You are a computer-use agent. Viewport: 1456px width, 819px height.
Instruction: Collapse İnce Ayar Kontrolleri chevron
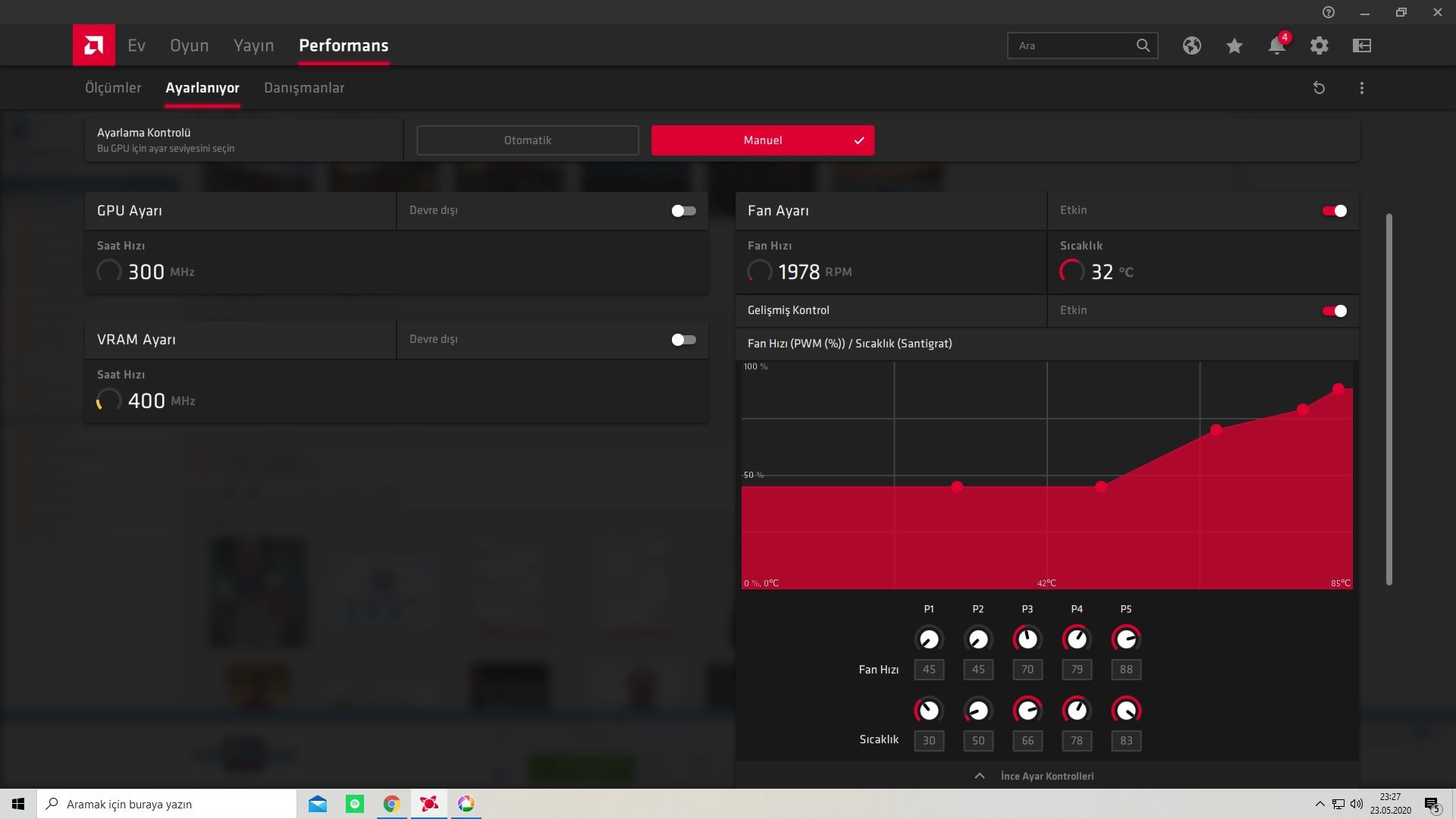[979, 776]
